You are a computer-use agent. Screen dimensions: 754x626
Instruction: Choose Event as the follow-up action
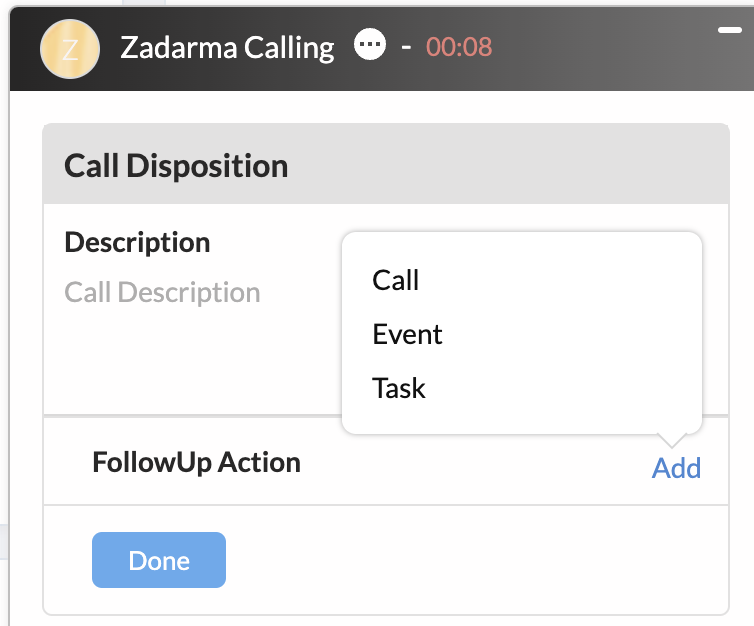(407, 334)
